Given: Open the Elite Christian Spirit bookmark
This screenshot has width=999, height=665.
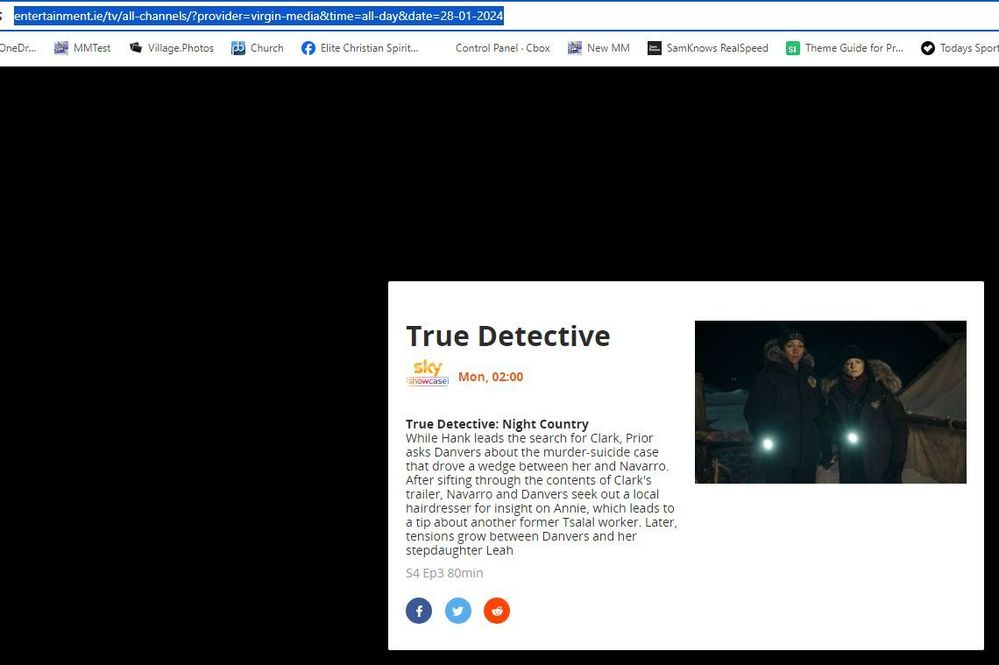Looking at the screenshot, I should click(x=360, y=48).
